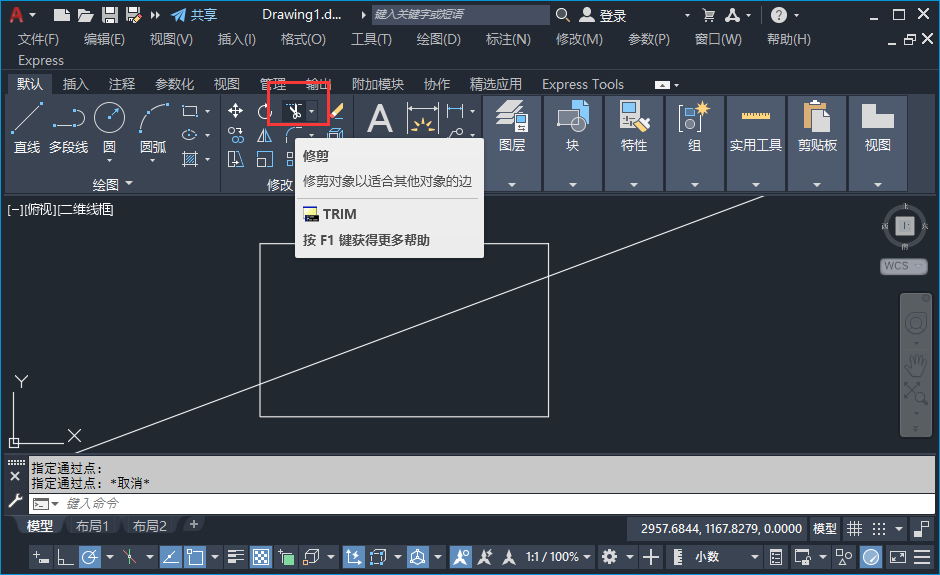The image size is (940, 575).
Task: Click the 共享 share button
Action: coord(194,15)
